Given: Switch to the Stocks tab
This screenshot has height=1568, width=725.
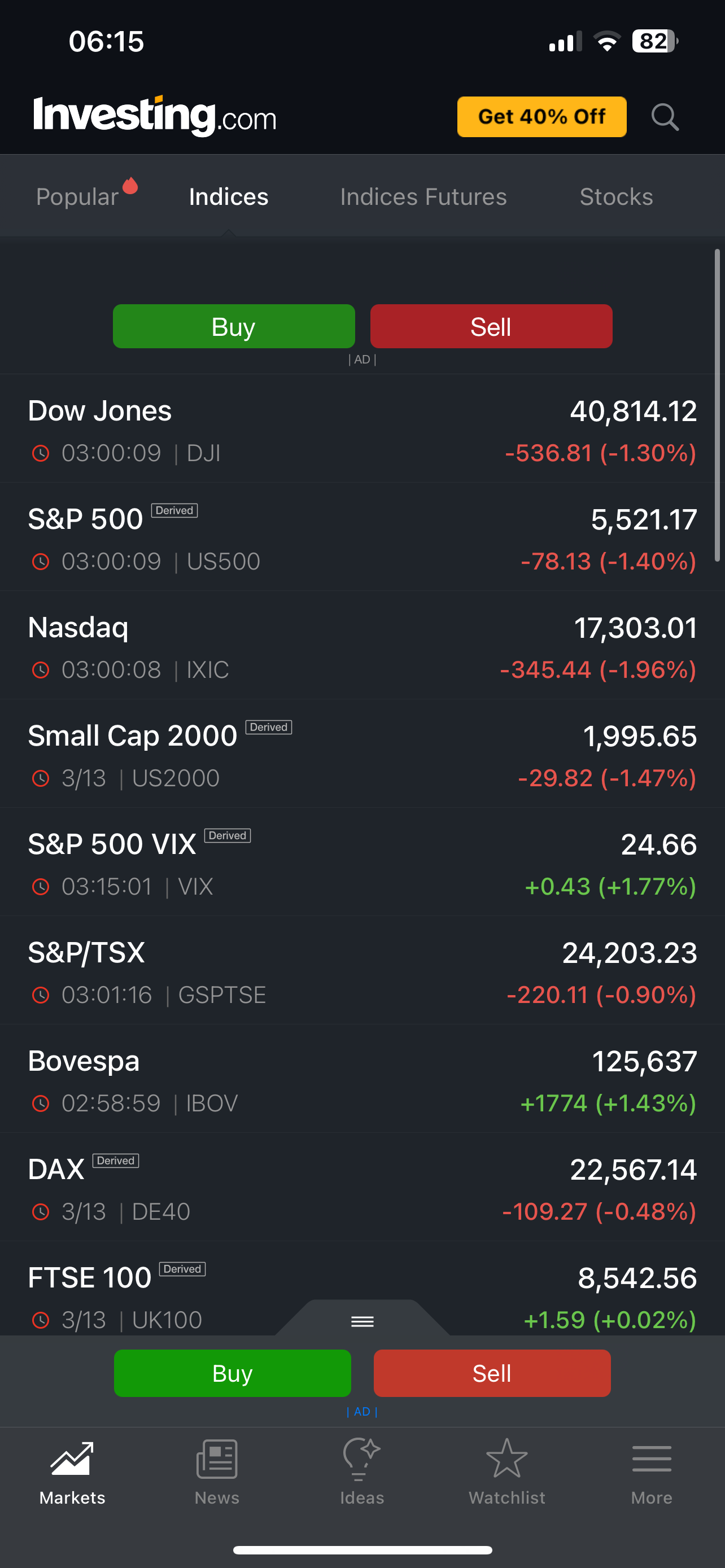Looking at the screenshot, I should click(616, 197).
